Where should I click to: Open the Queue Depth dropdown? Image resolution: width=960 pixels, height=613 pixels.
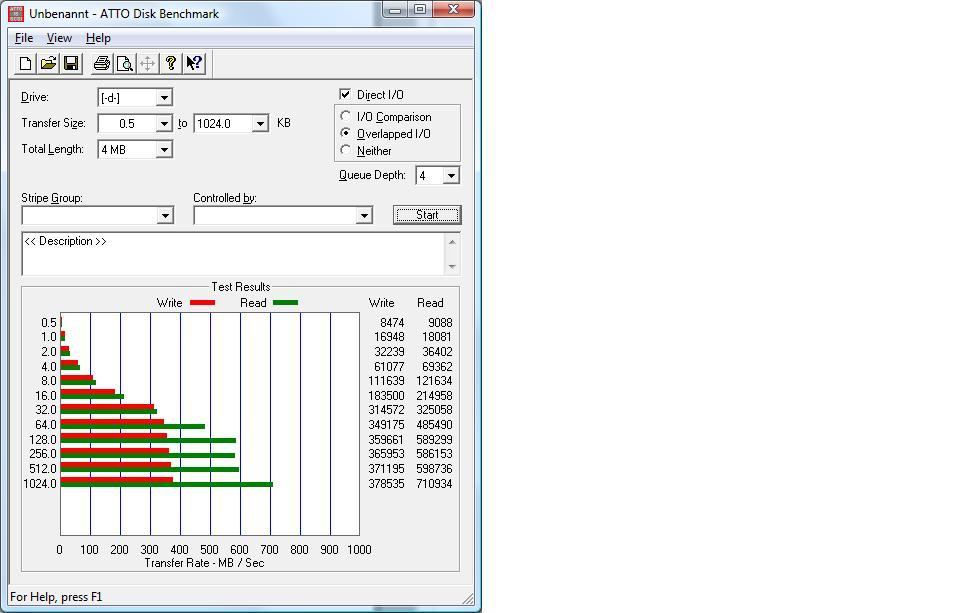click(451, 176)
